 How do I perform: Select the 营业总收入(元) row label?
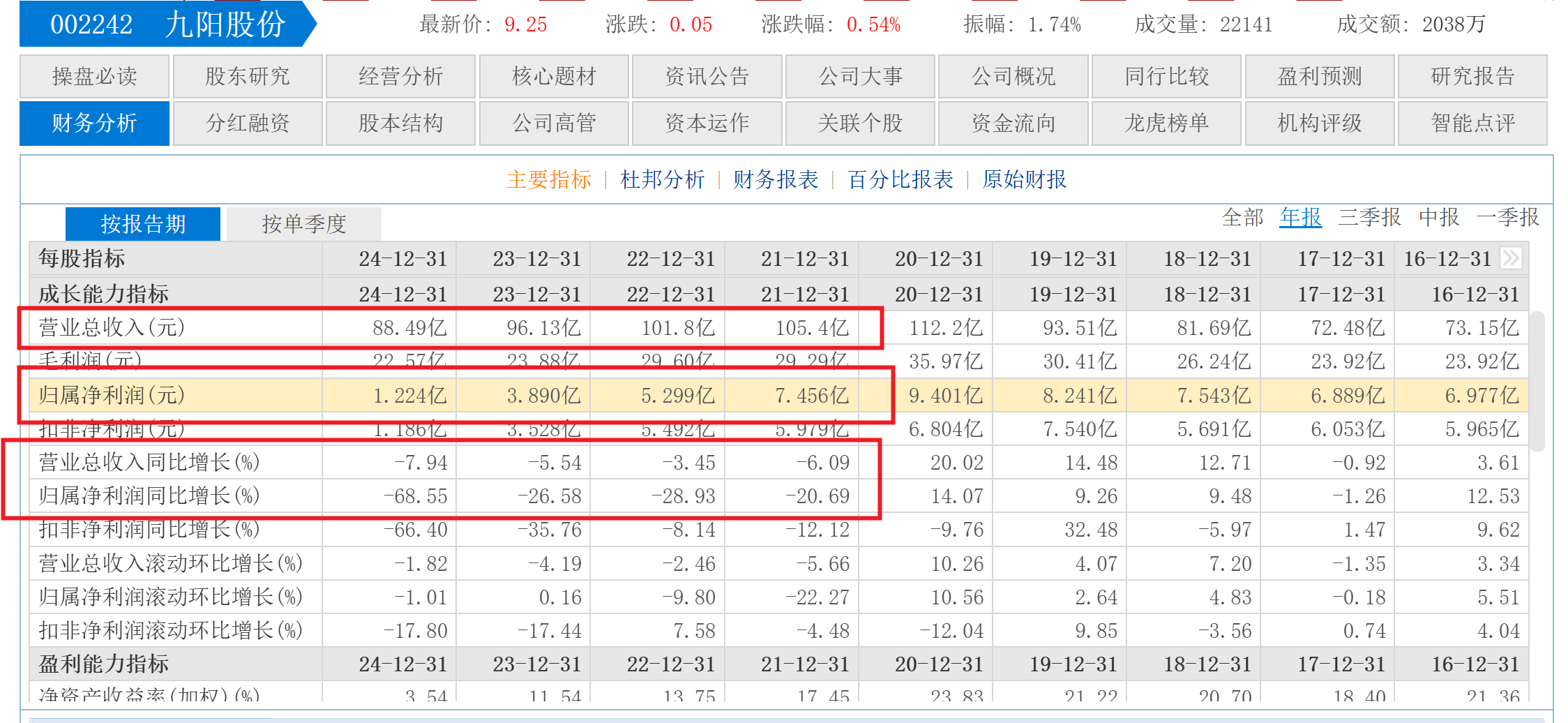pyautogui.click(x=112, y=327)
